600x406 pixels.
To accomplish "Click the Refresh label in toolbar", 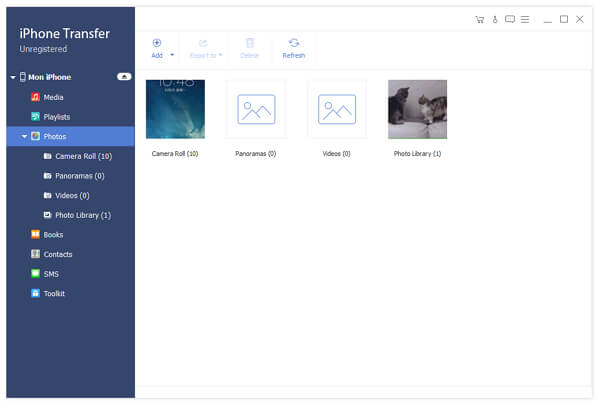I will (293, 55).
